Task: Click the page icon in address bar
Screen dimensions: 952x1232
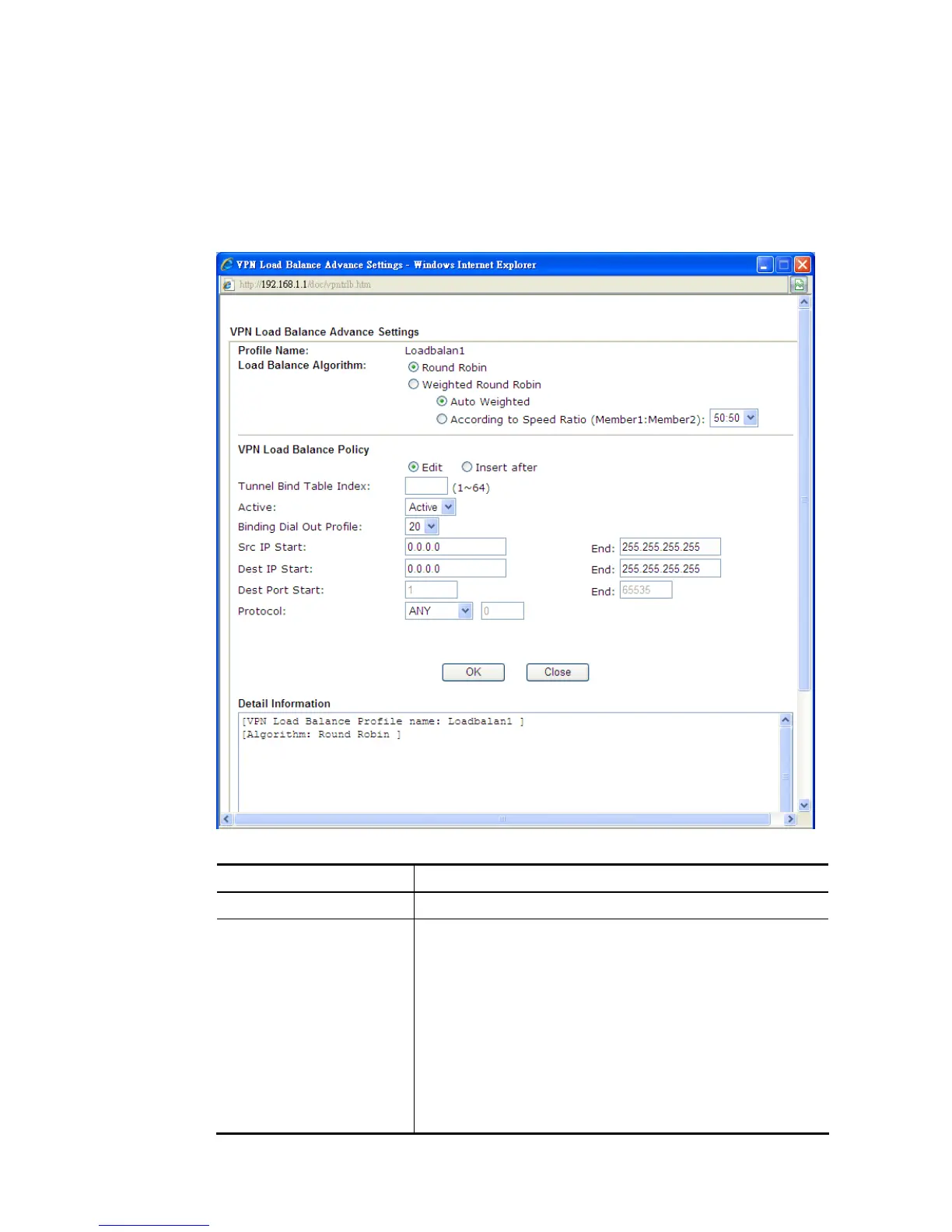Action: pyautogui.click(x=228, y=285)
